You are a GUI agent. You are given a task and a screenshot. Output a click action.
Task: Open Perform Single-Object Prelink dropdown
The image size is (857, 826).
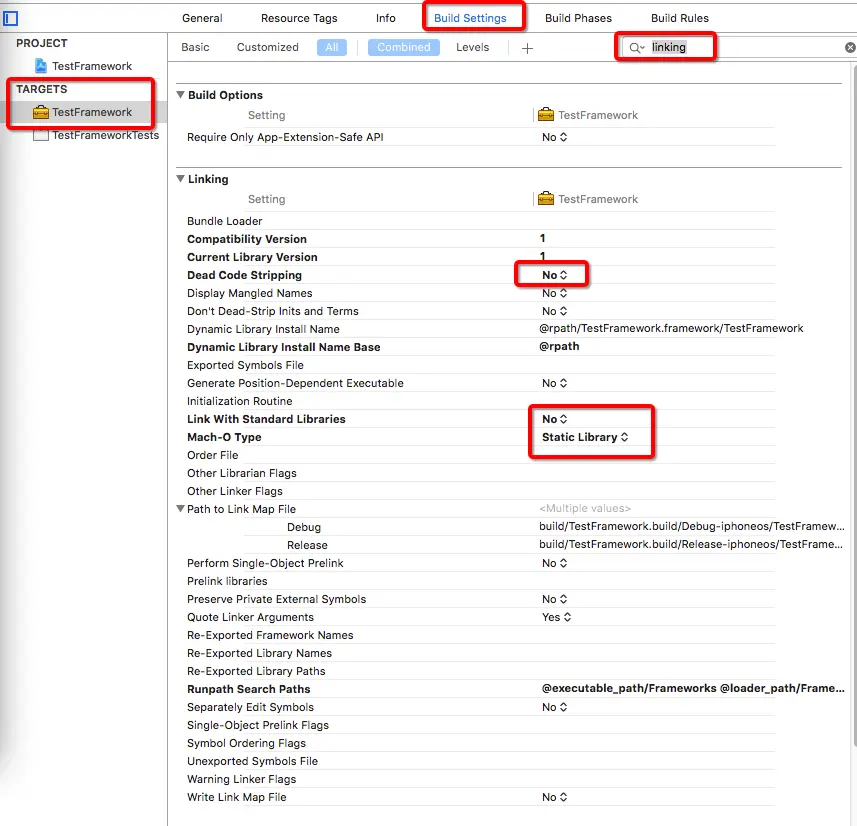point(554,563)
